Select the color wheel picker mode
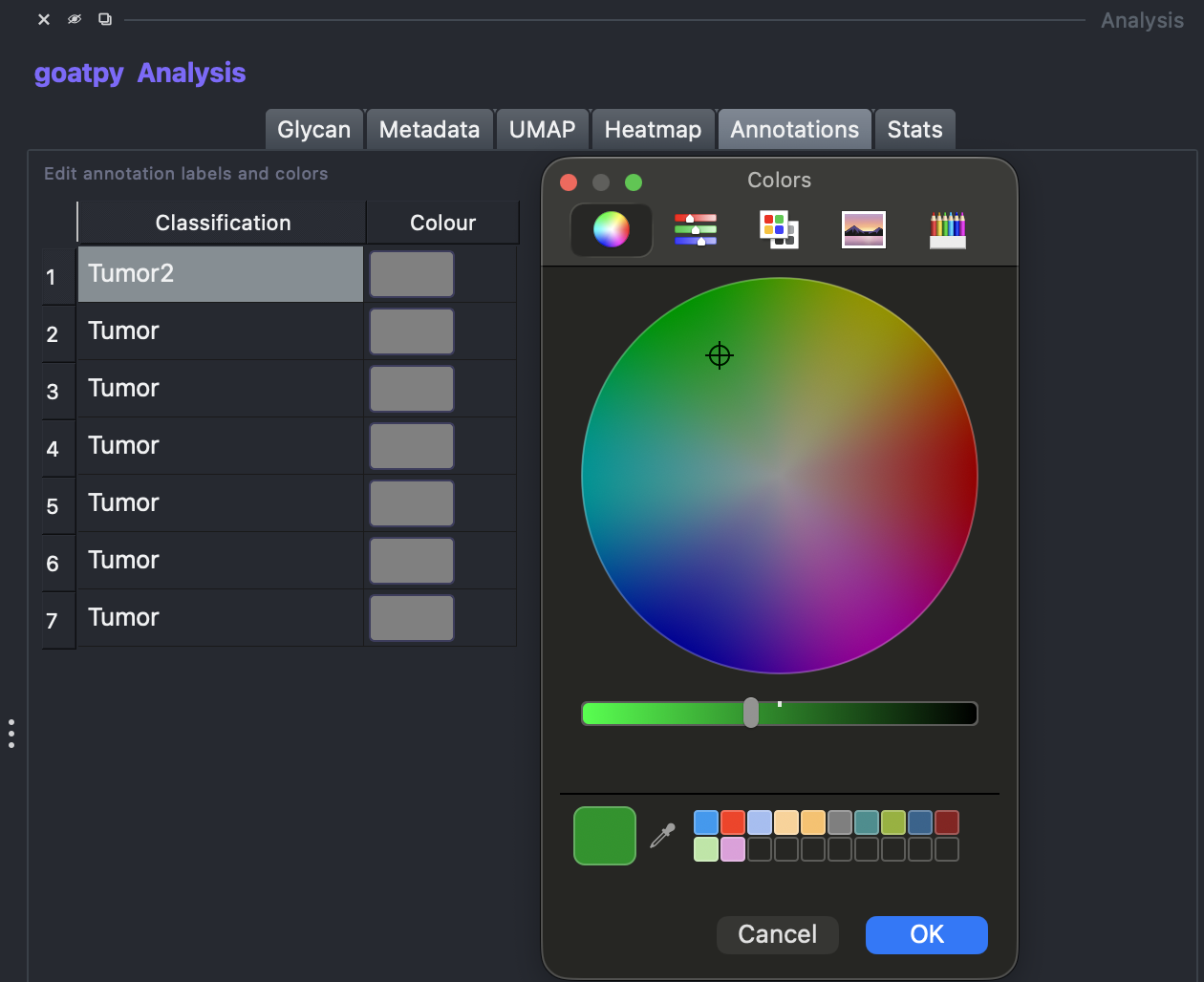This screenshot has width=1204, height=982. pyautogui.click(x=612, y=230)
